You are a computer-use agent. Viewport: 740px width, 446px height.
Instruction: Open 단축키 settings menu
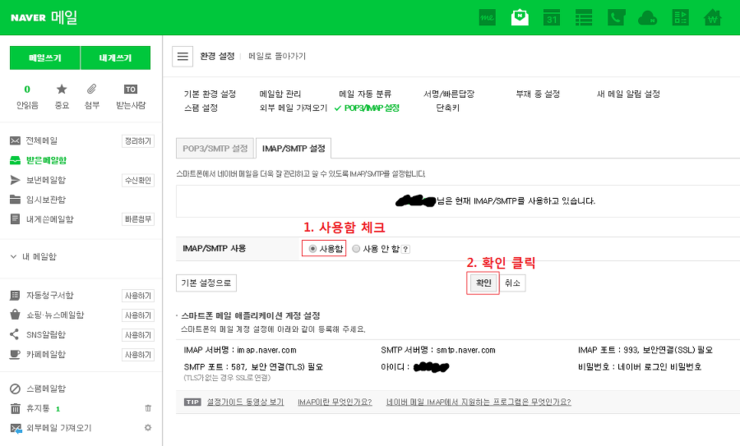click(447, 108)
